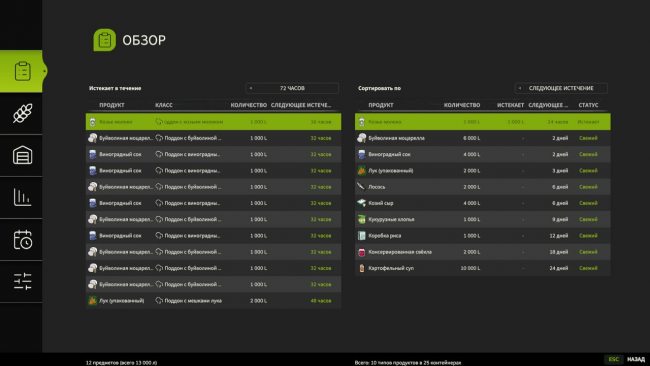This screenshot has width=650, height=366.
Task: Click the Буйволиная моцарелла icon with 6 000 L
Action: point(361,138)
